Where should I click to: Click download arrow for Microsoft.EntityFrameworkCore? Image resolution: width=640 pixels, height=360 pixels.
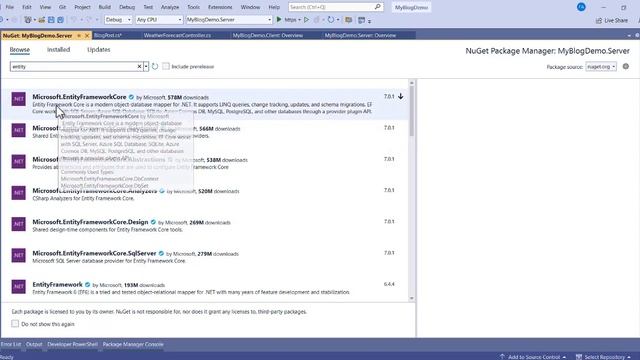(401, 97)
